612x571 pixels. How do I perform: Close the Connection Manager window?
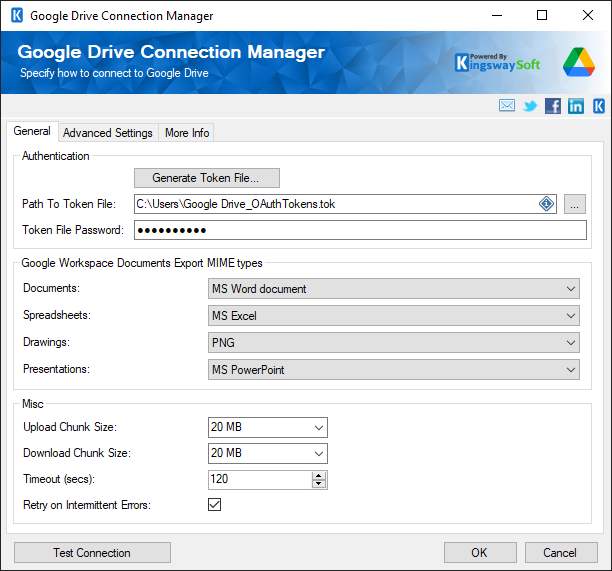588,16
